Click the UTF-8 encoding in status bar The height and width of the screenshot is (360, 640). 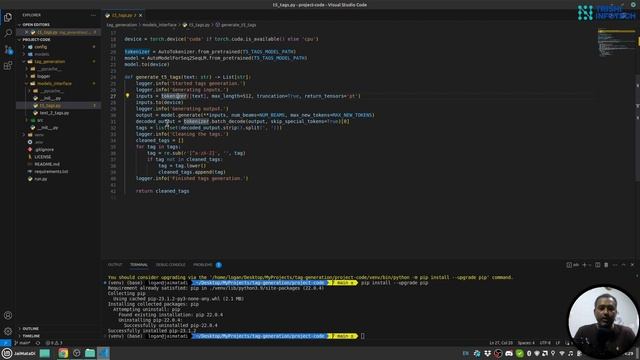pyautogui.click(x=545, y=343)
